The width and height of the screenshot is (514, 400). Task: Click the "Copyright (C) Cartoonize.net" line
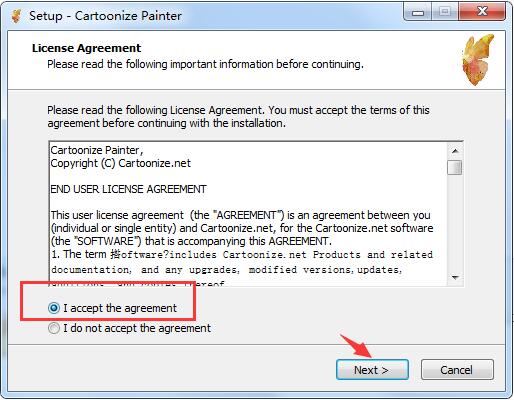(120, 163)
